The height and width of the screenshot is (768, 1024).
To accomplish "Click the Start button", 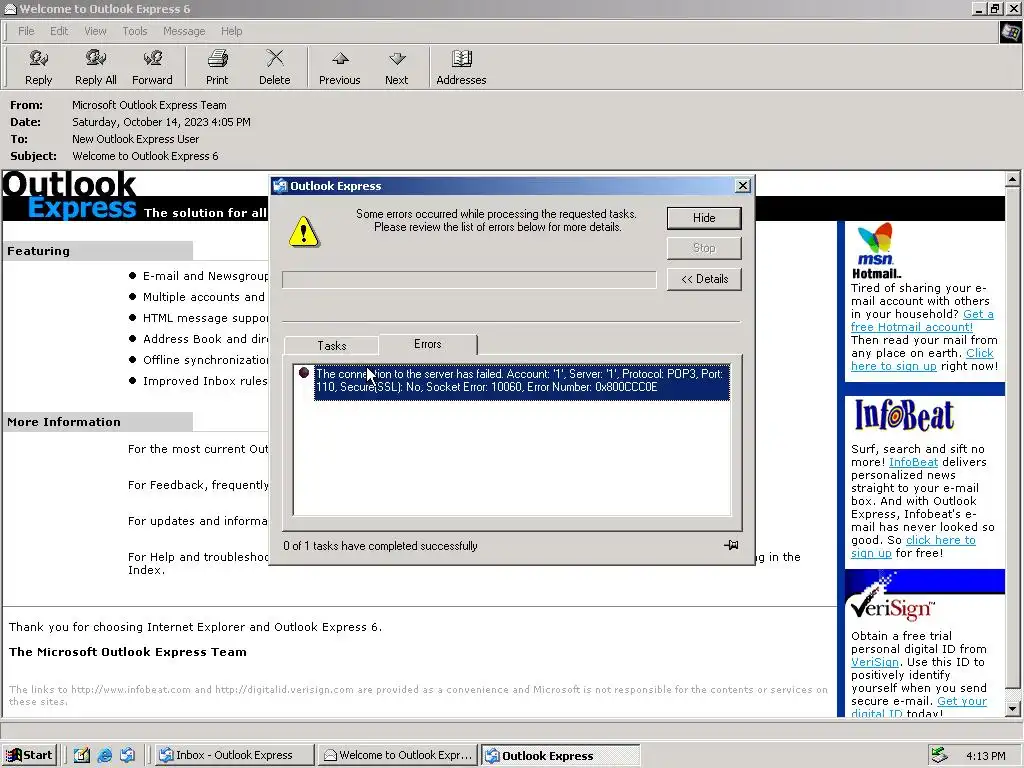I will point(30,756).
